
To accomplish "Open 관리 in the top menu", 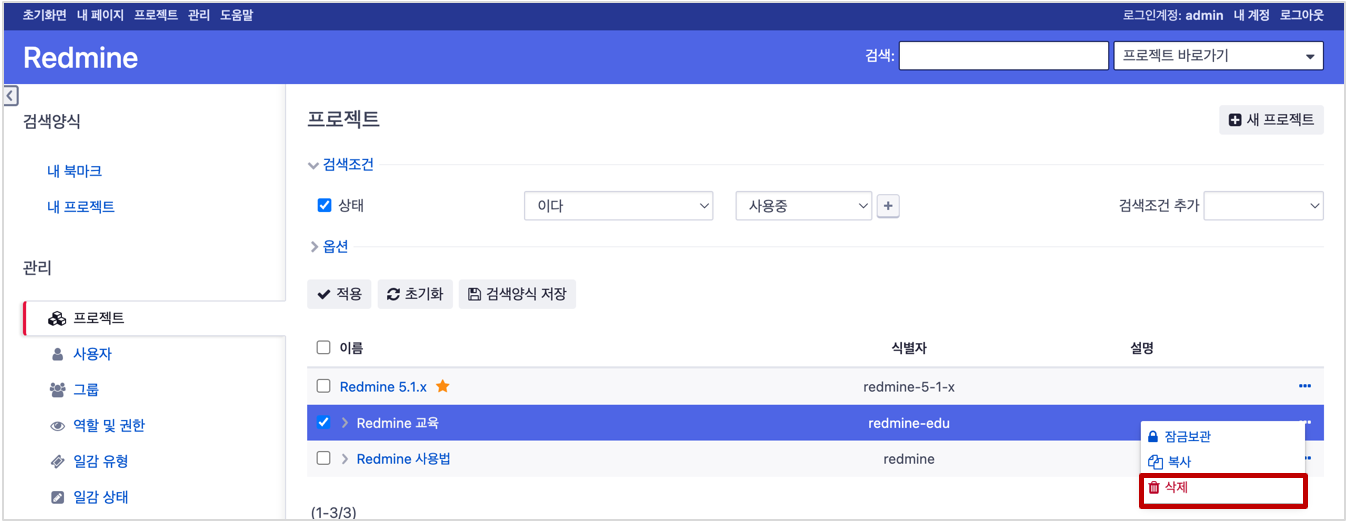I will pos(199,15).
